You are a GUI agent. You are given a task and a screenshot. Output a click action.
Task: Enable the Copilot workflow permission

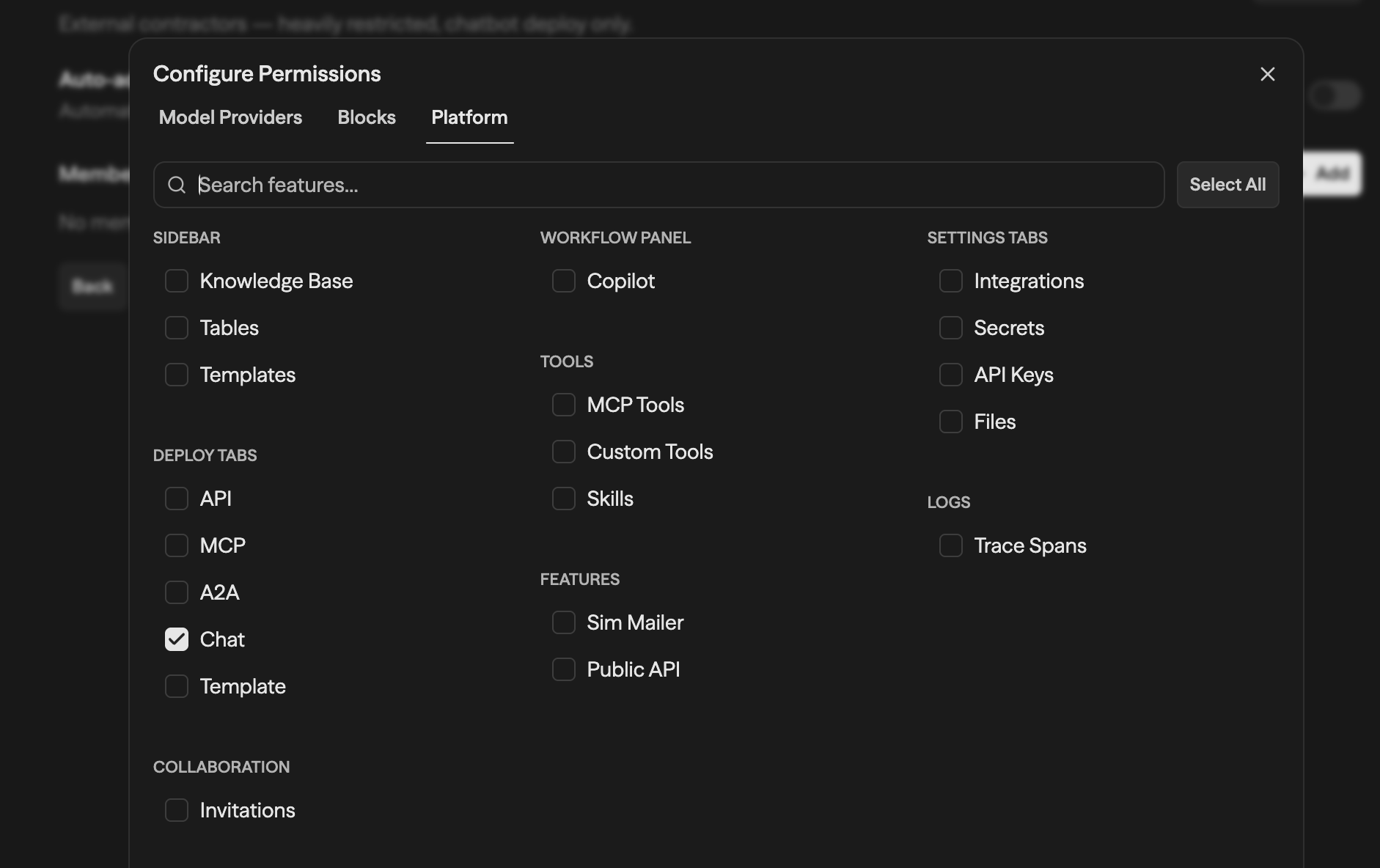pyautogui.click(x=563, y=281)
